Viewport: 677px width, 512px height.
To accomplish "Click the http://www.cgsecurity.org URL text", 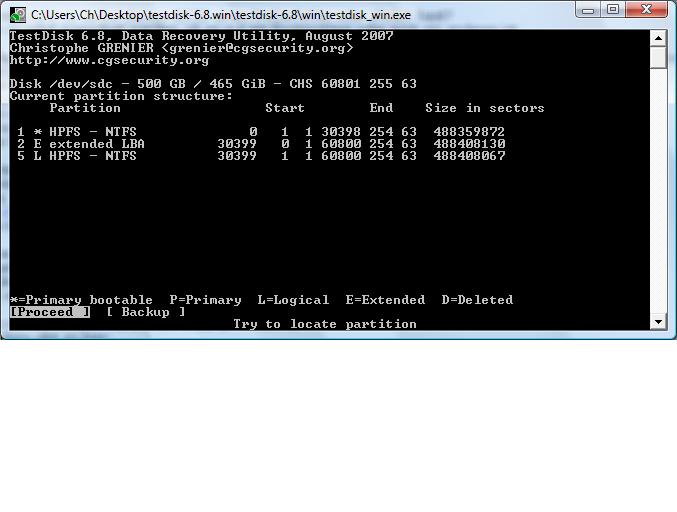I will coord(109,60).
